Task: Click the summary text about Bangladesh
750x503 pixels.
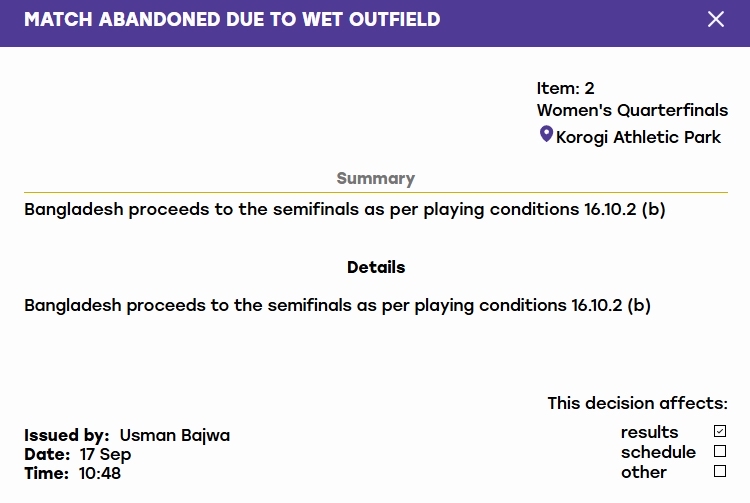Action: (345, 209)
